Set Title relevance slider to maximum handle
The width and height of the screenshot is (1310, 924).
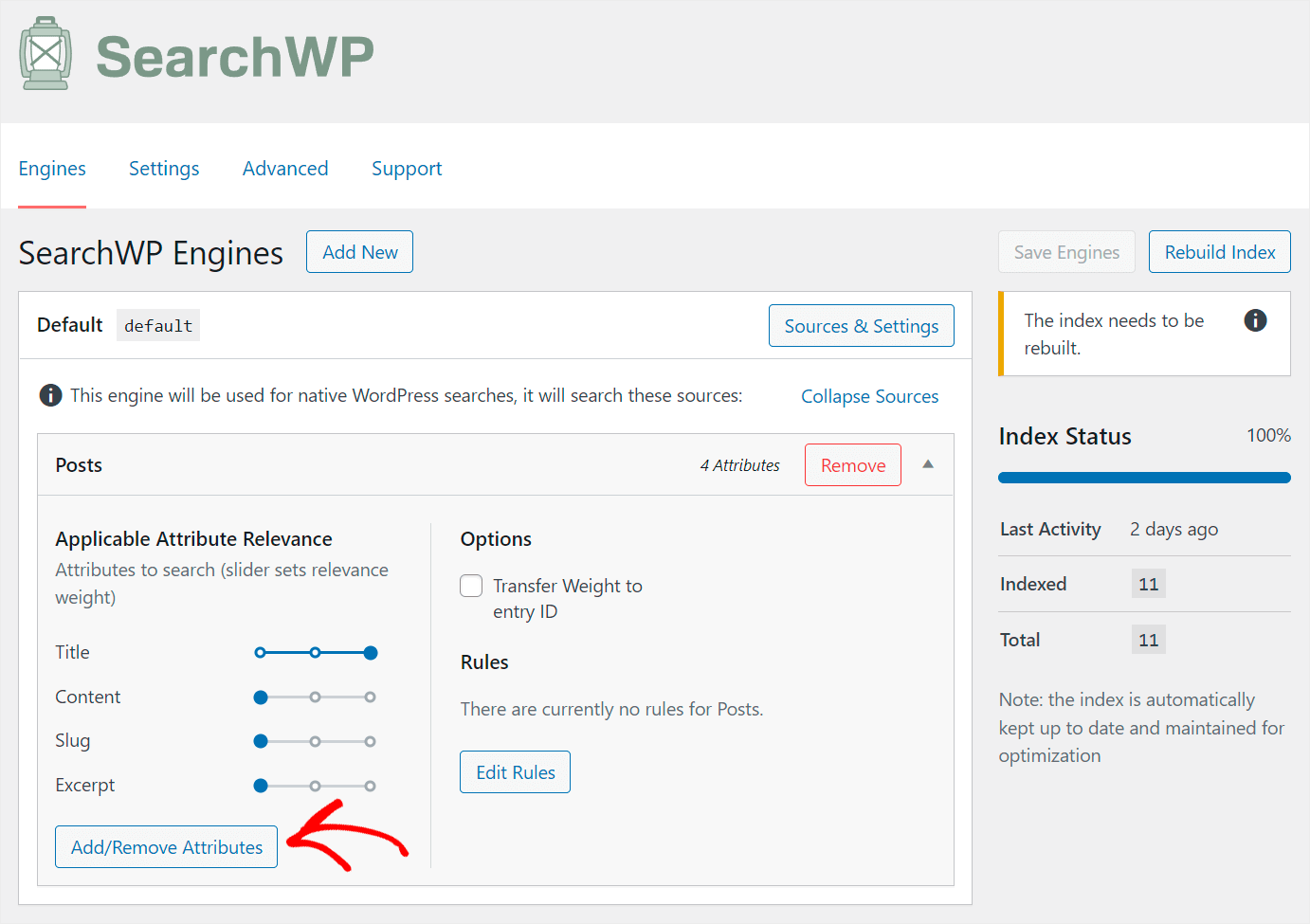coord(371,652)
